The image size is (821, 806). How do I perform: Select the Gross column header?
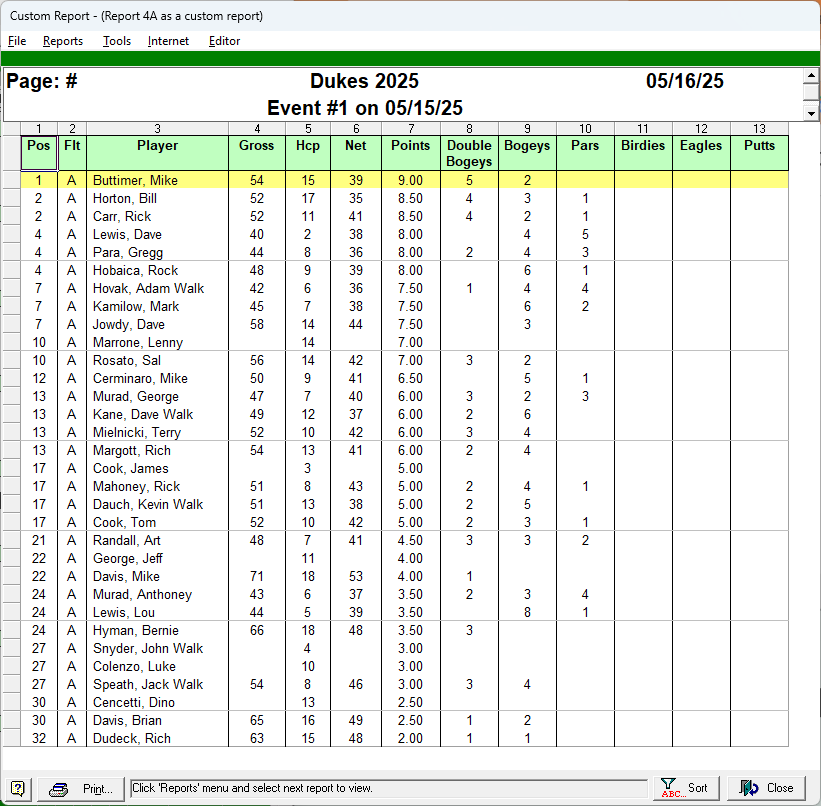click(257, 146)
